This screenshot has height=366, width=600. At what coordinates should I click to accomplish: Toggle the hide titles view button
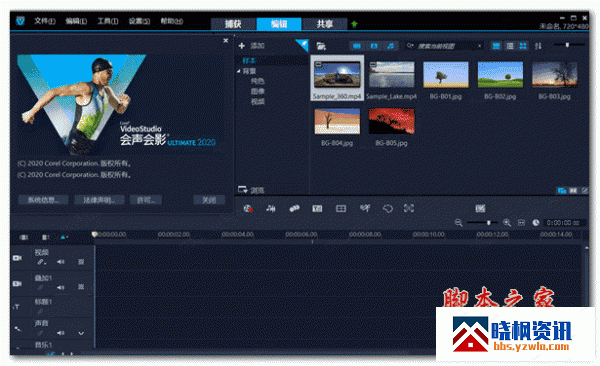point(496,46)
